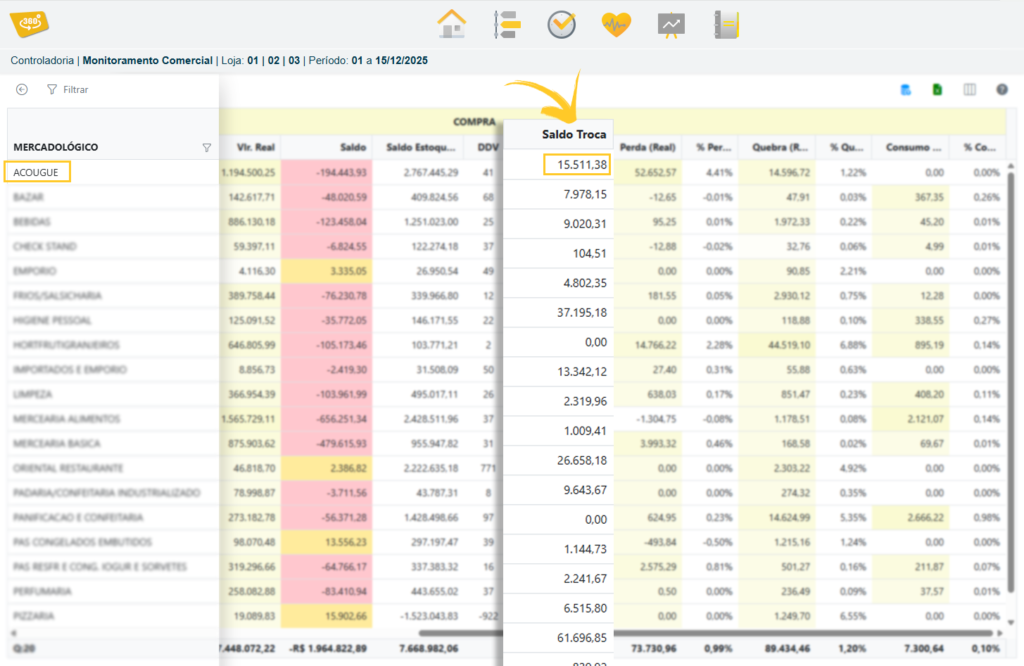
Task: Click the workflow tree diagram icon
Action: coord(506,24)
